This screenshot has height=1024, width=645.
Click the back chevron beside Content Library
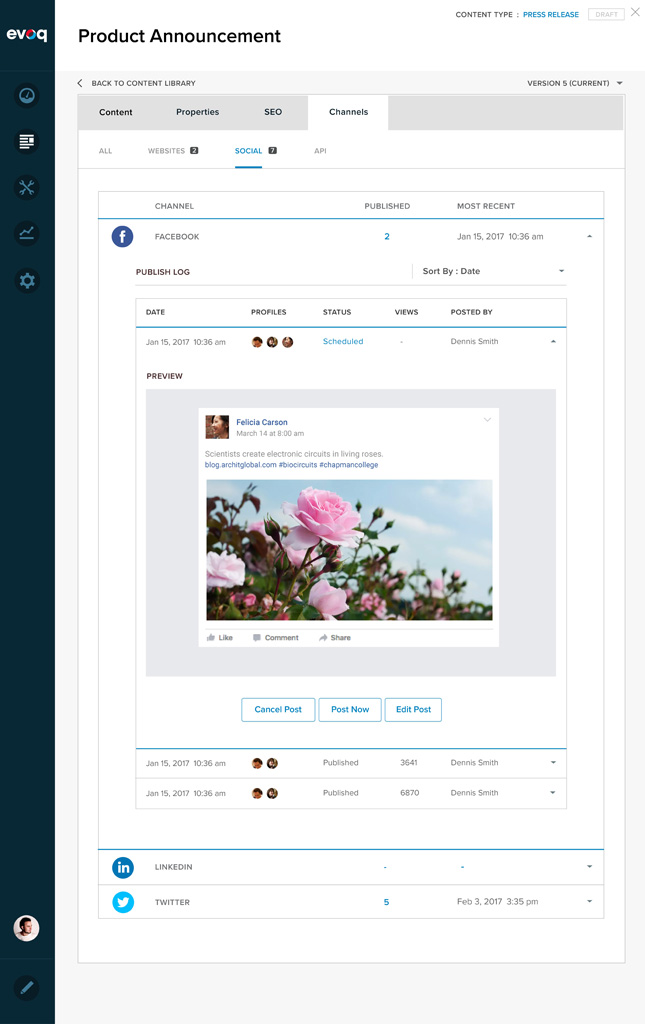click(x=80, y=83)
